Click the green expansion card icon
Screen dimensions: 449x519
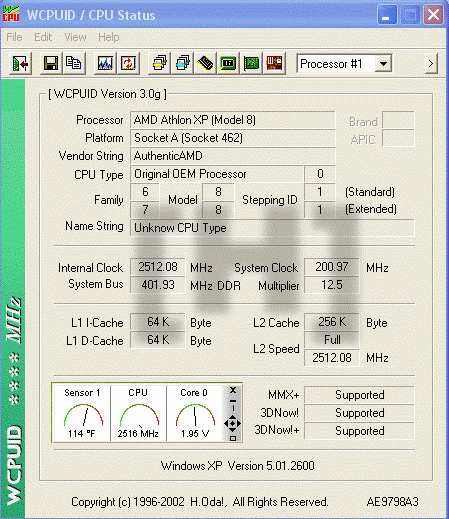point(251,63)
